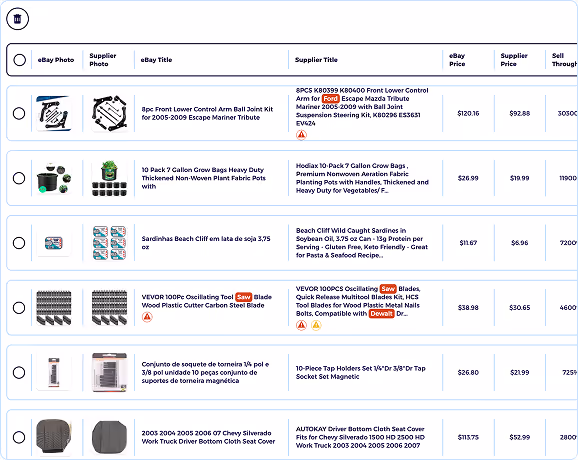Viewport: 578px width, 460px height.
Task: Click supplier price $30.65
Action: tap(519, 308)
